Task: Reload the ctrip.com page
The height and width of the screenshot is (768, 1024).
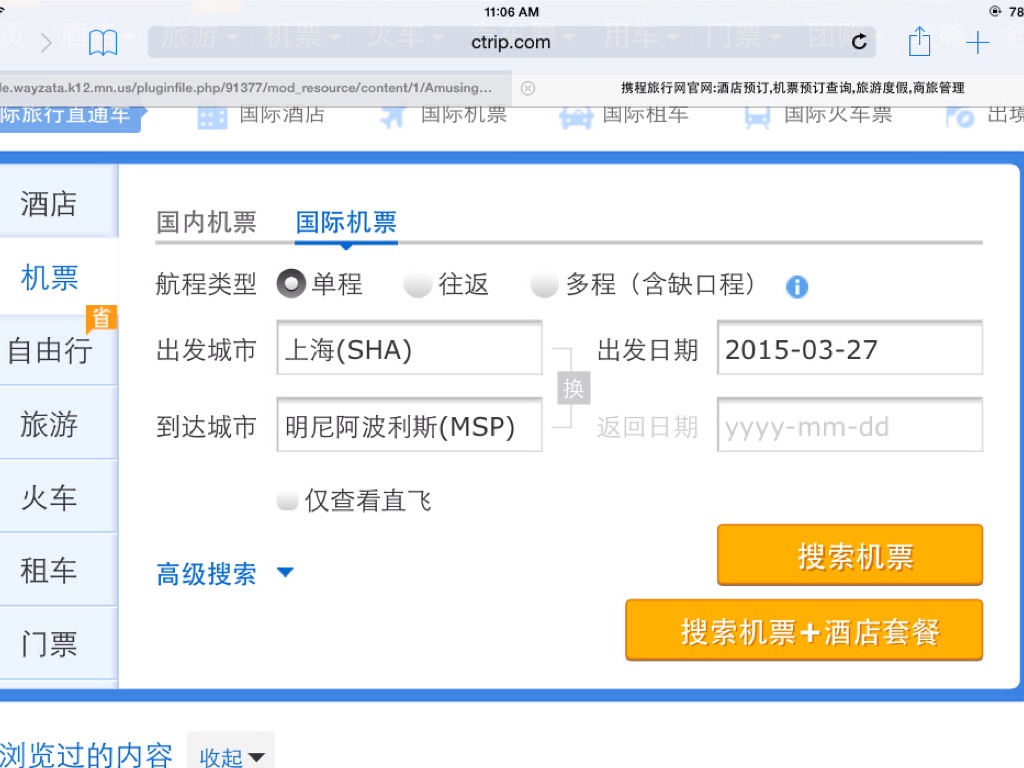Action: point(859,42)
